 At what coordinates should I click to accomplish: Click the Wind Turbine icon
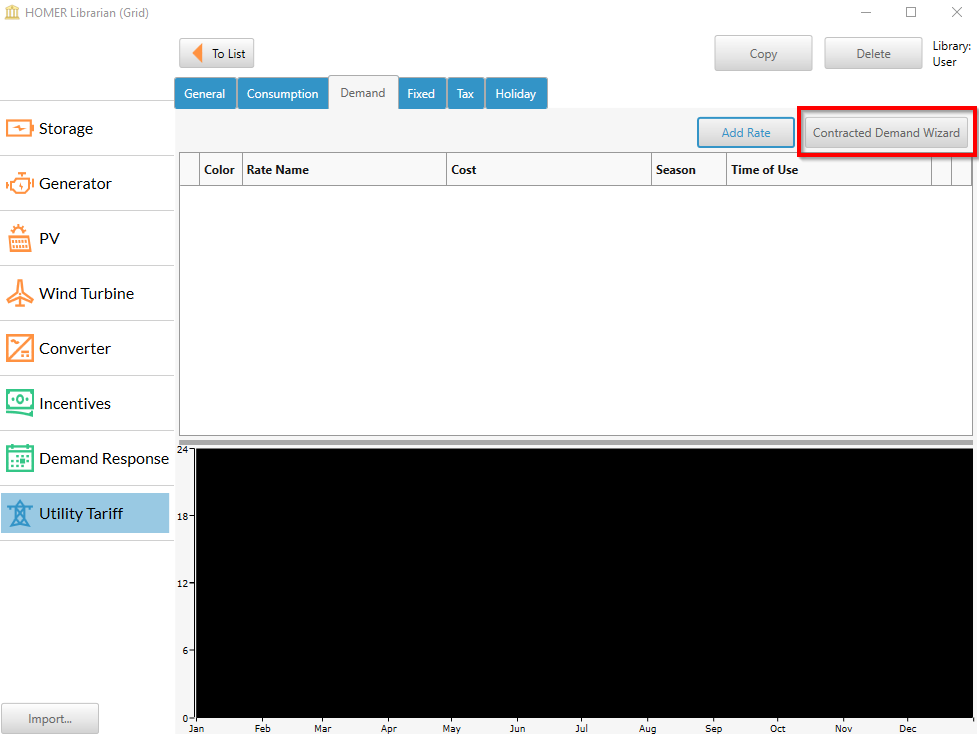pyautogui.click(x=20, y=294)
